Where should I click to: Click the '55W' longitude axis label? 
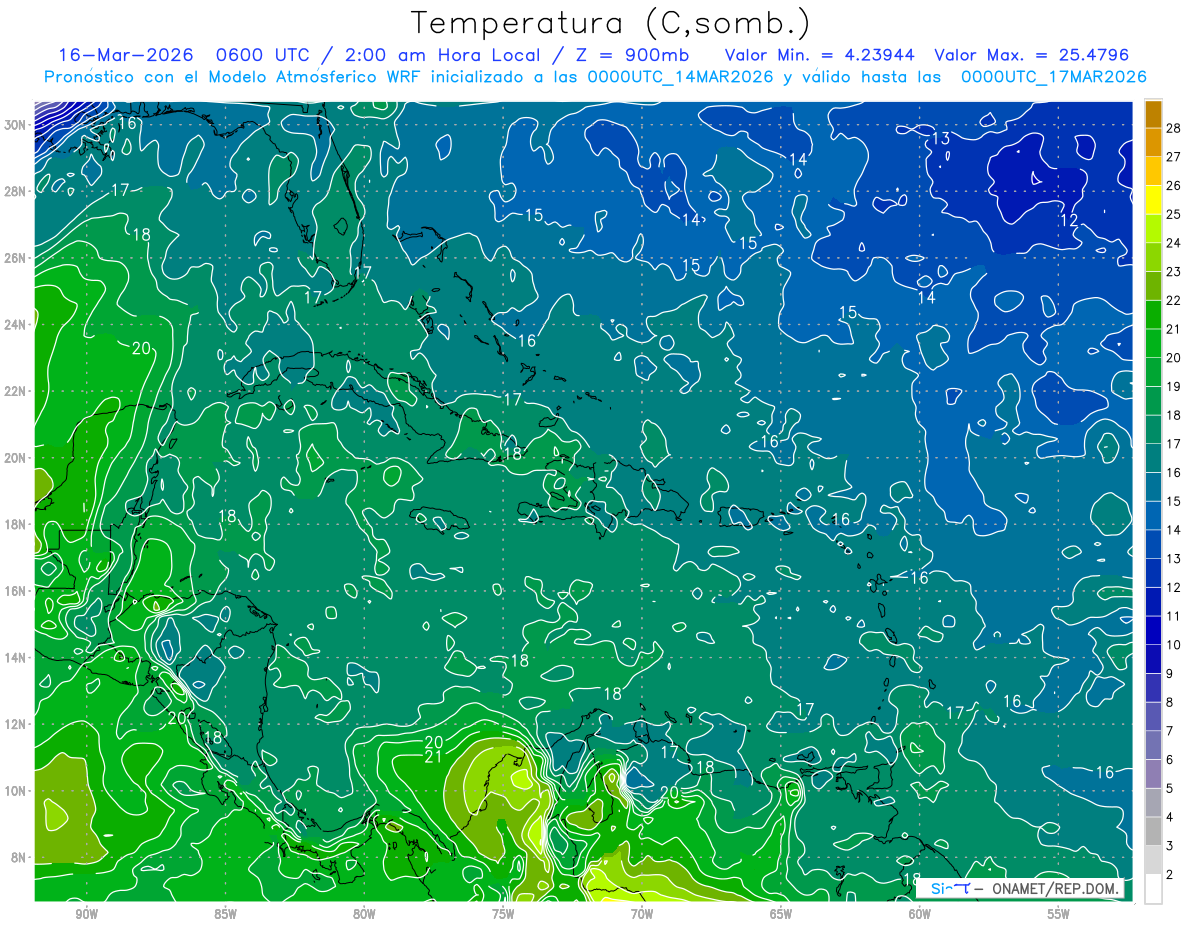pos(1059,915)
